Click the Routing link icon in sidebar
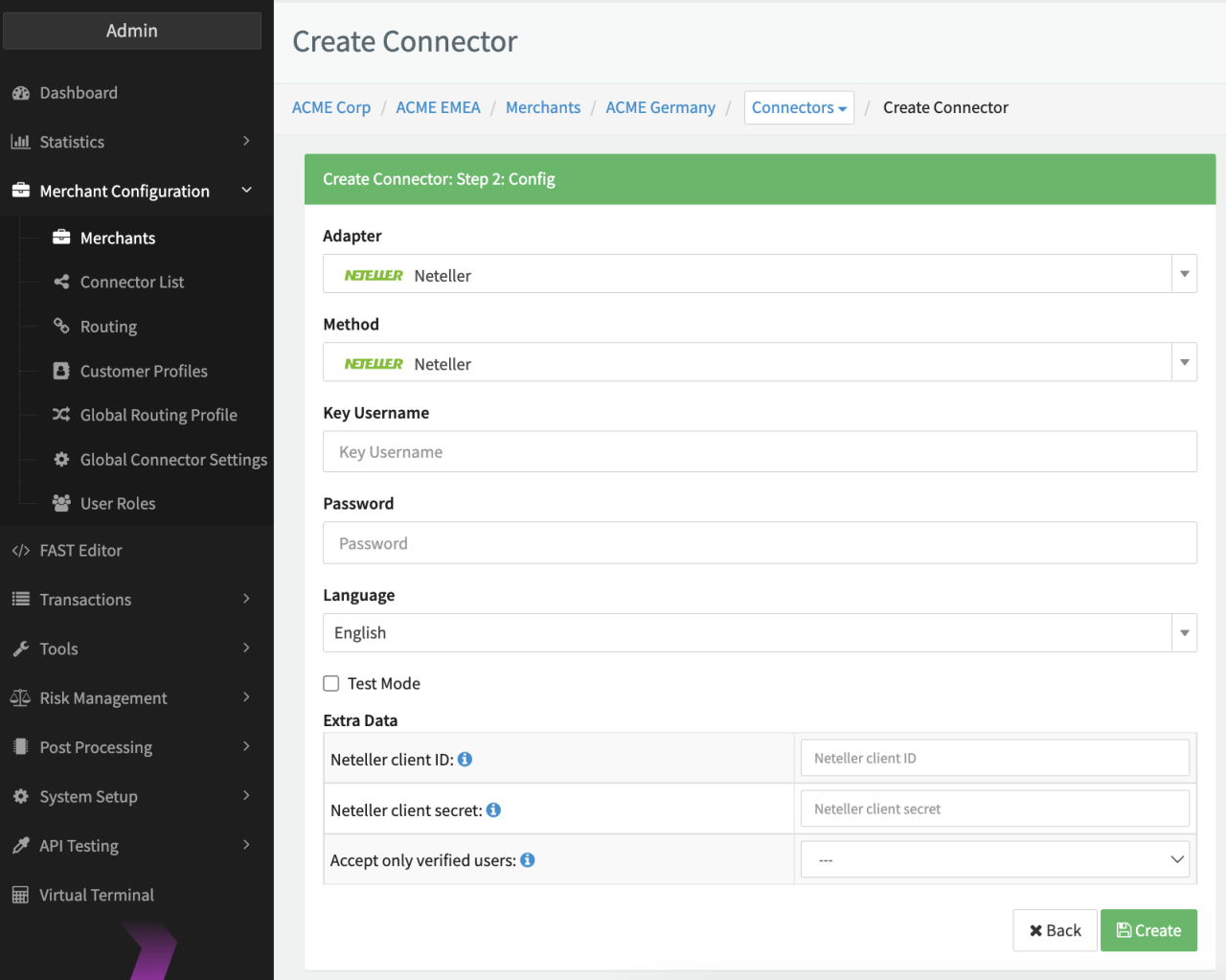1226x980 pixels. coord(61,326)
